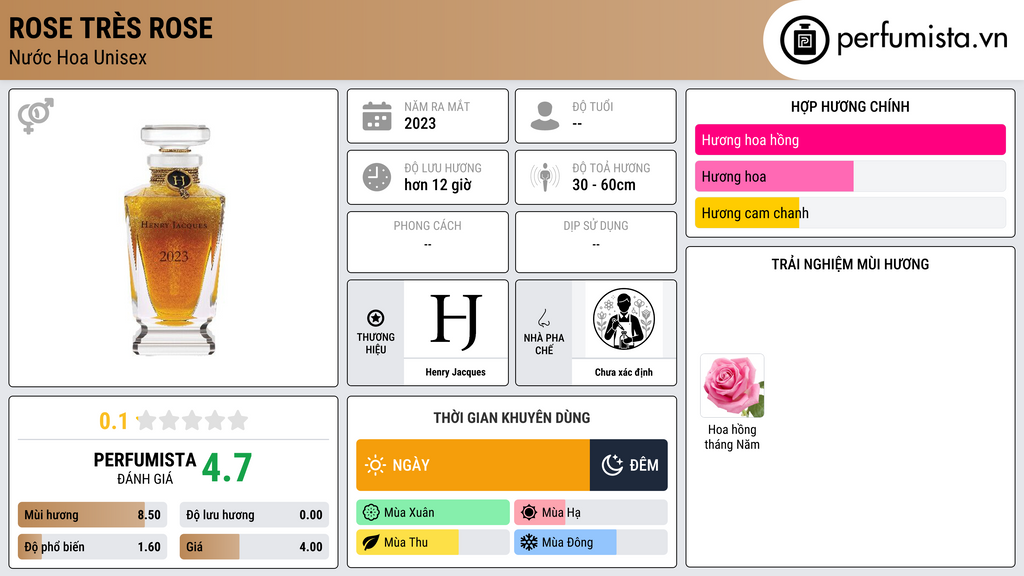Screen dimensions: 1024x576
Task: Click the Rose Très Rose bottle image
Action: tap(174, 240)
